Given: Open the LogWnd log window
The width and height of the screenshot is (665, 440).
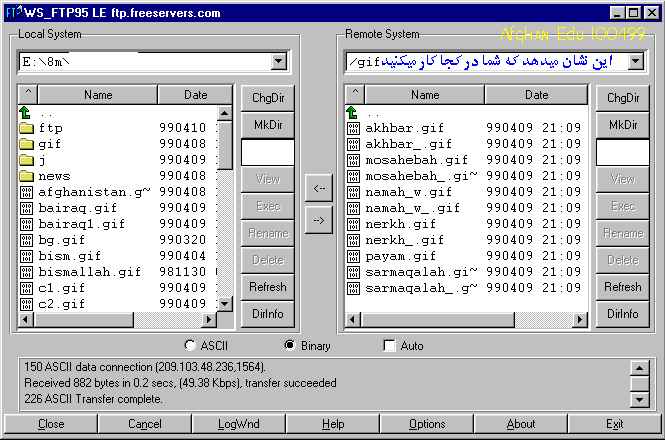Looking at the screenshot, I should [x=238, y=424].
